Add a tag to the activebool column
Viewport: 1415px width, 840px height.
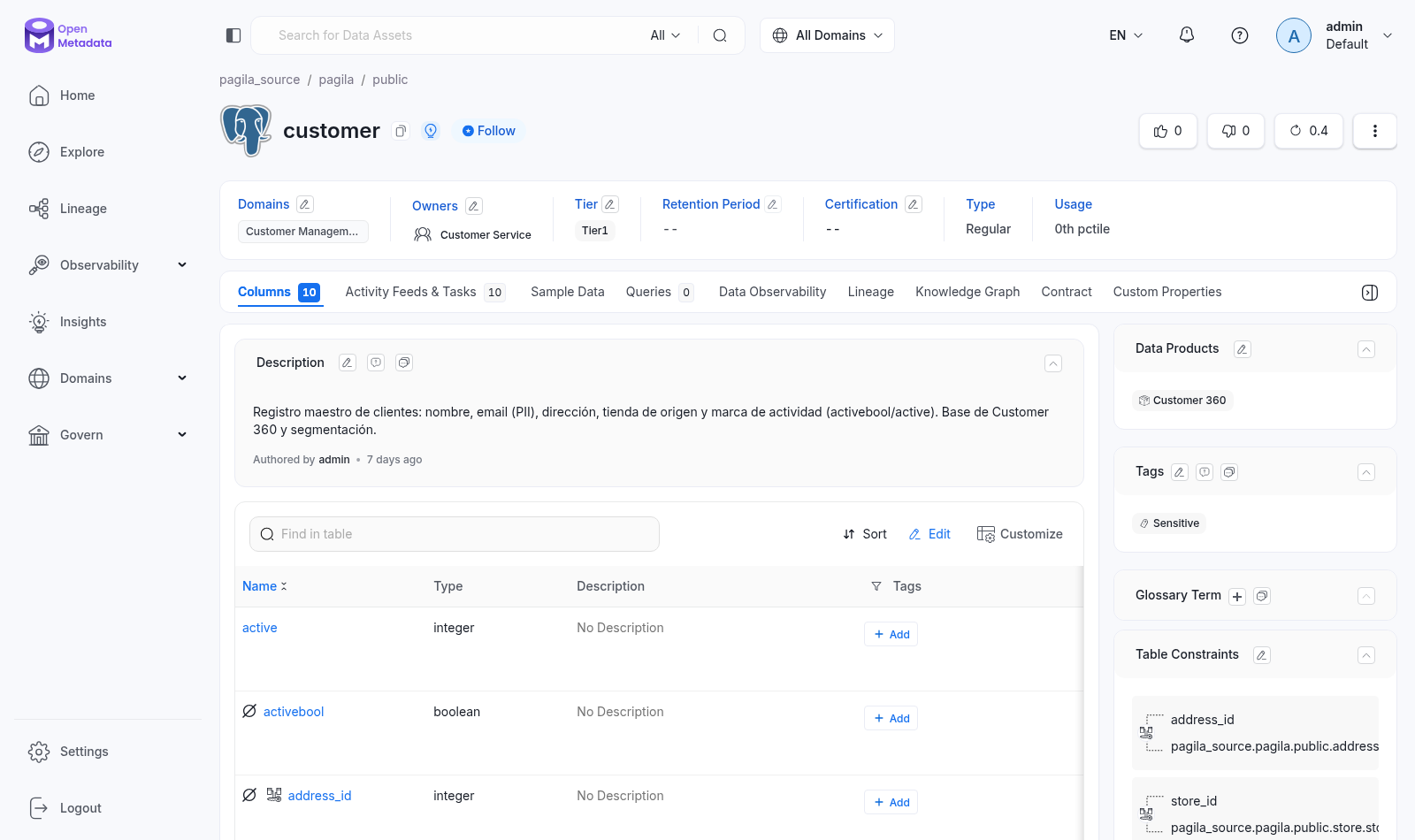point(891,718)
